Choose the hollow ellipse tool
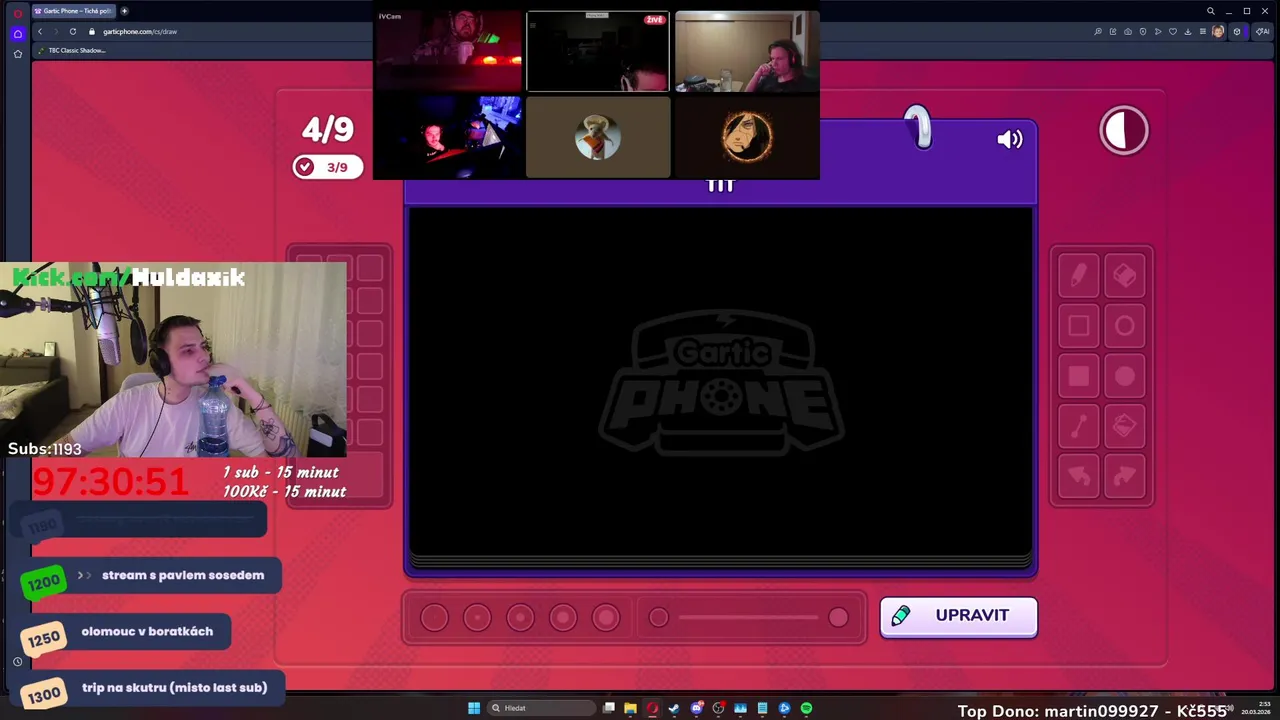The image size is (1280, 720). click(1125, 326)
